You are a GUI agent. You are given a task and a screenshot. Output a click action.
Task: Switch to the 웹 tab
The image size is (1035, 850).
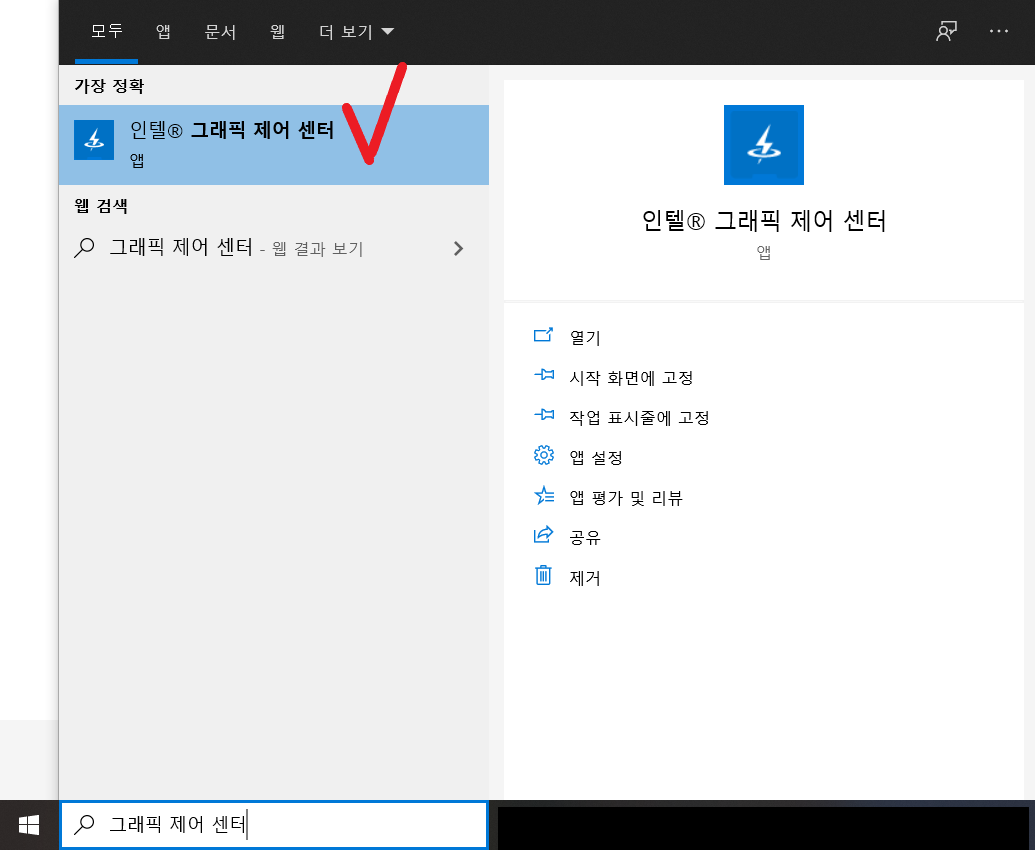pos(277,31)
